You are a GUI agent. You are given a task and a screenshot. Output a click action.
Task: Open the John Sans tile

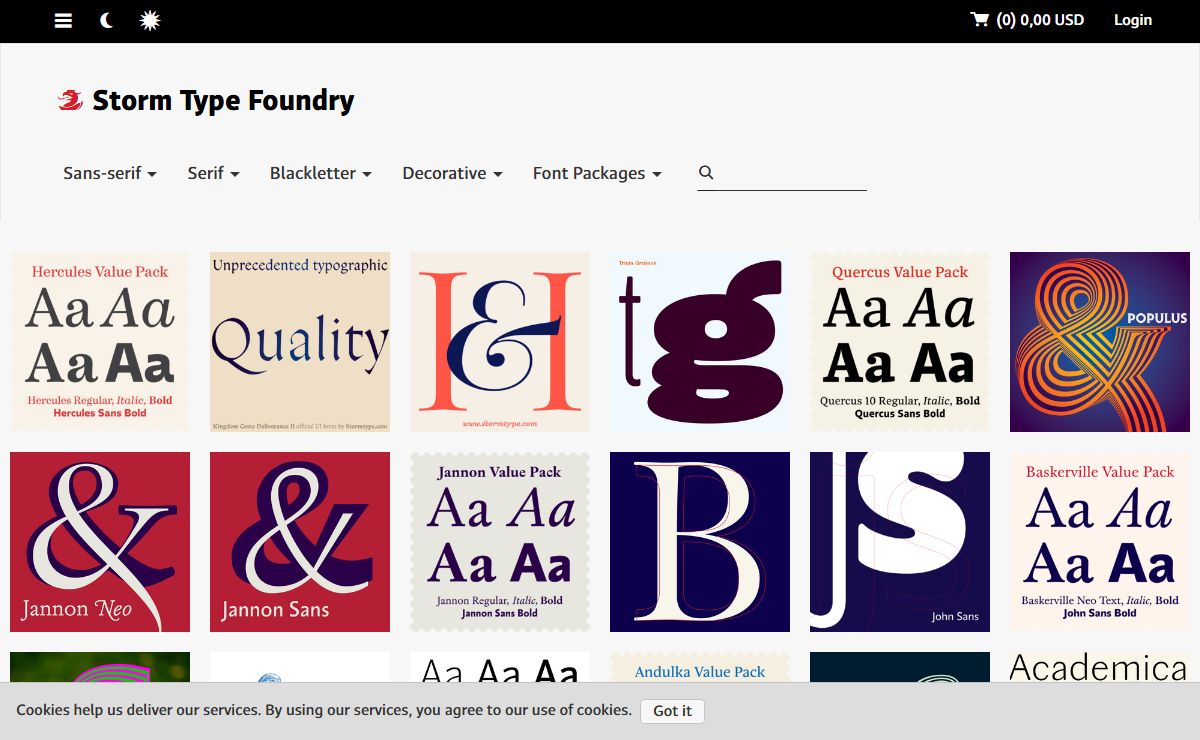pyautogui.click(x=900, y=542)
